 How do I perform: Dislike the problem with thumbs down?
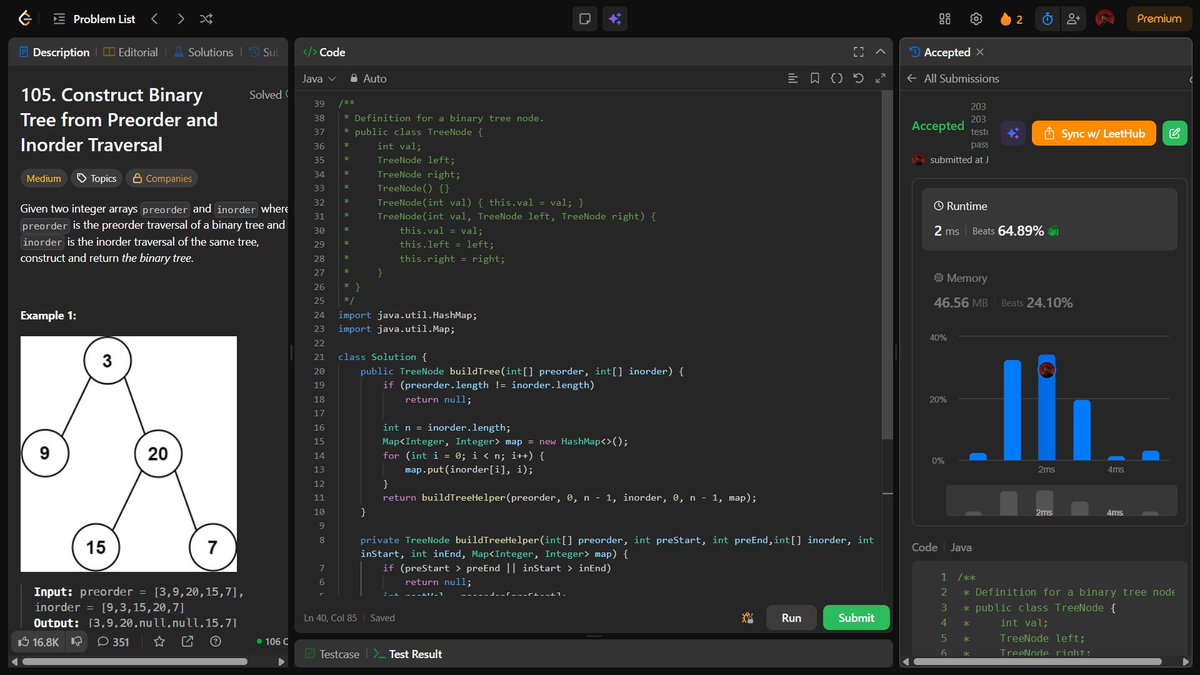coord(75,642)
